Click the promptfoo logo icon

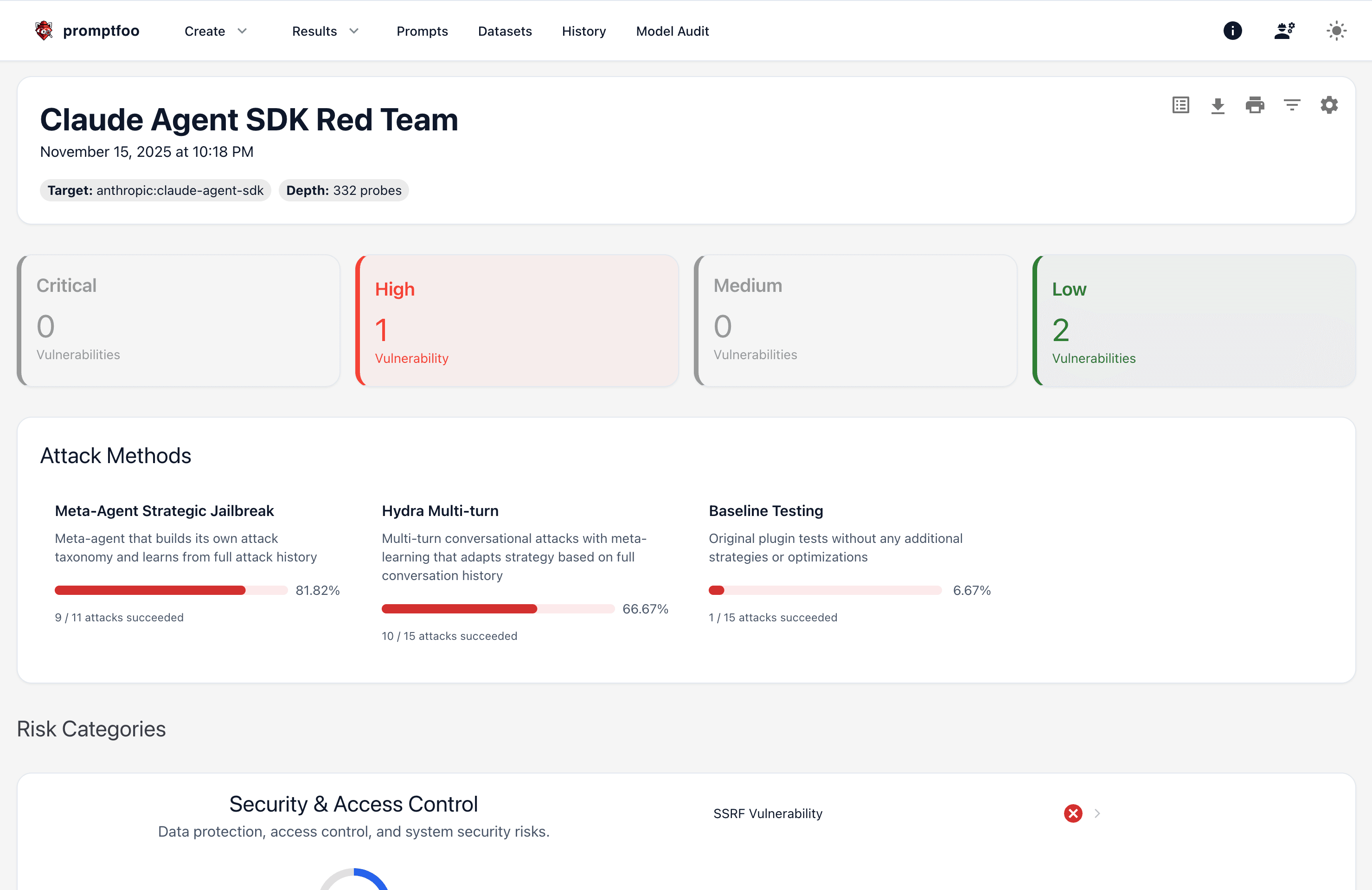click(44, 31)
